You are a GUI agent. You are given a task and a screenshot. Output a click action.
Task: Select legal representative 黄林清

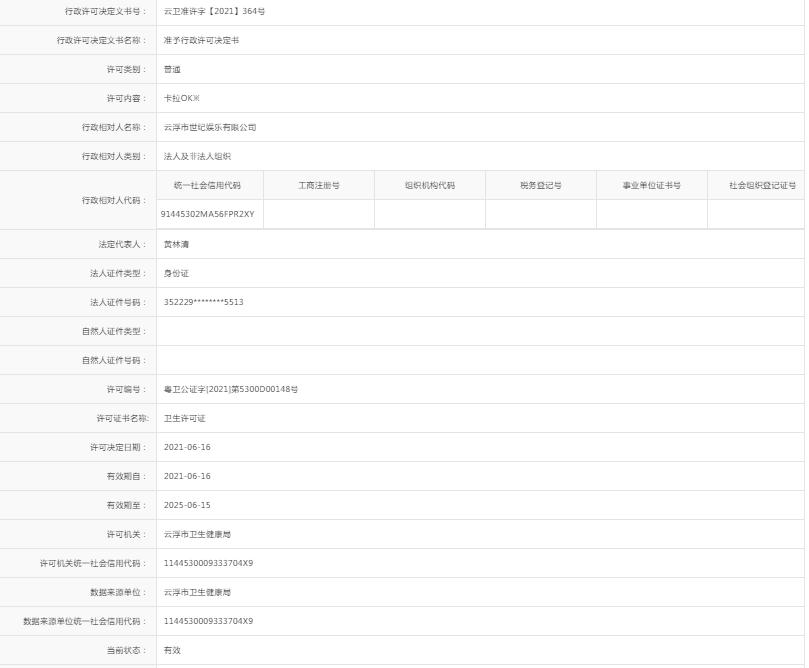pyautogui.click(x=174, y=243)
